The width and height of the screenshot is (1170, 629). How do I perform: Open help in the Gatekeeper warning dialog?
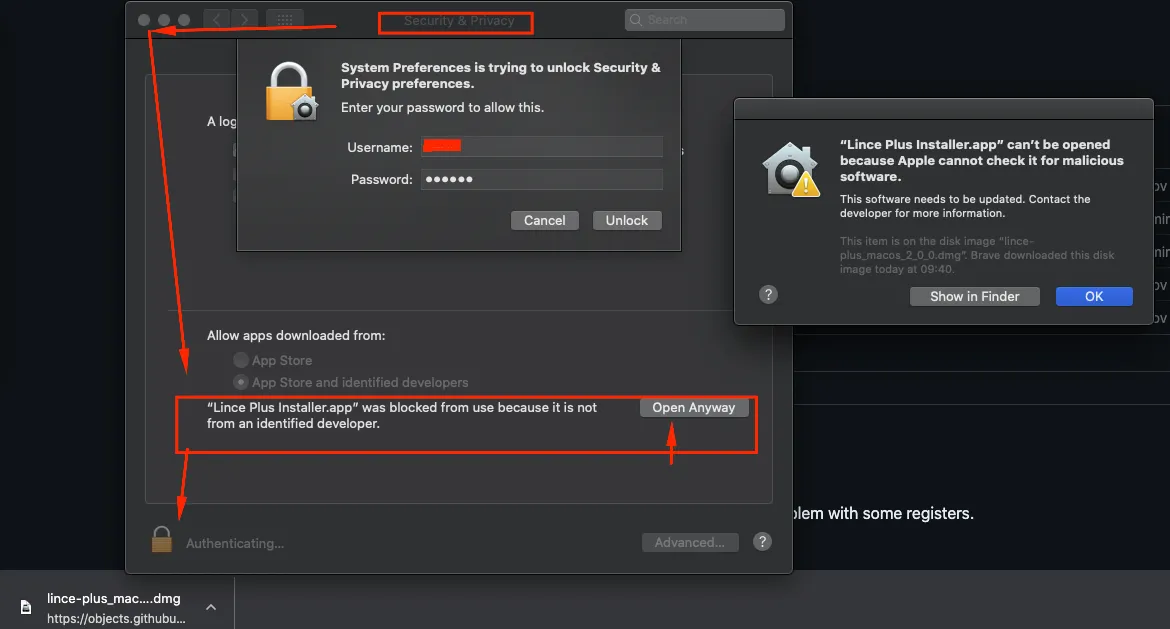768,295
